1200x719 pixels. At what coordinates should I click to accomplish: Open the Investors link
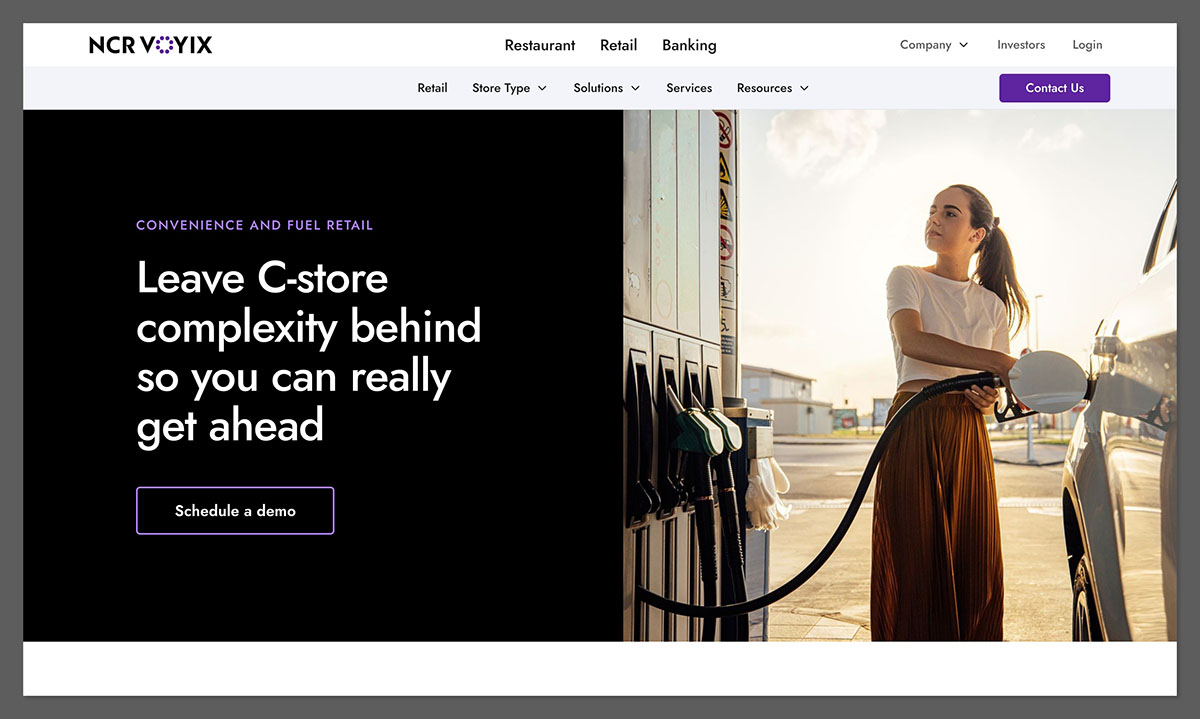pyautogui.click(x=1021, y=45)
